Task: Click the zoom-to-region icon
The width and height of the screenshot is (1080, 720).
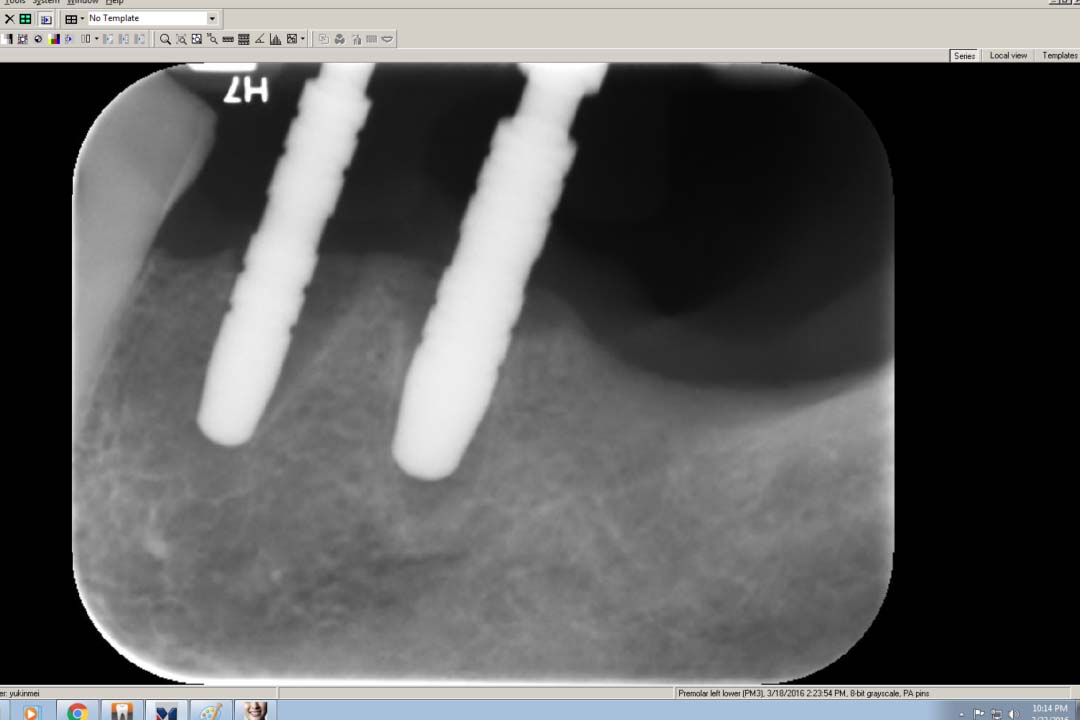Action: pyautogui.click(x=181, y=39)
